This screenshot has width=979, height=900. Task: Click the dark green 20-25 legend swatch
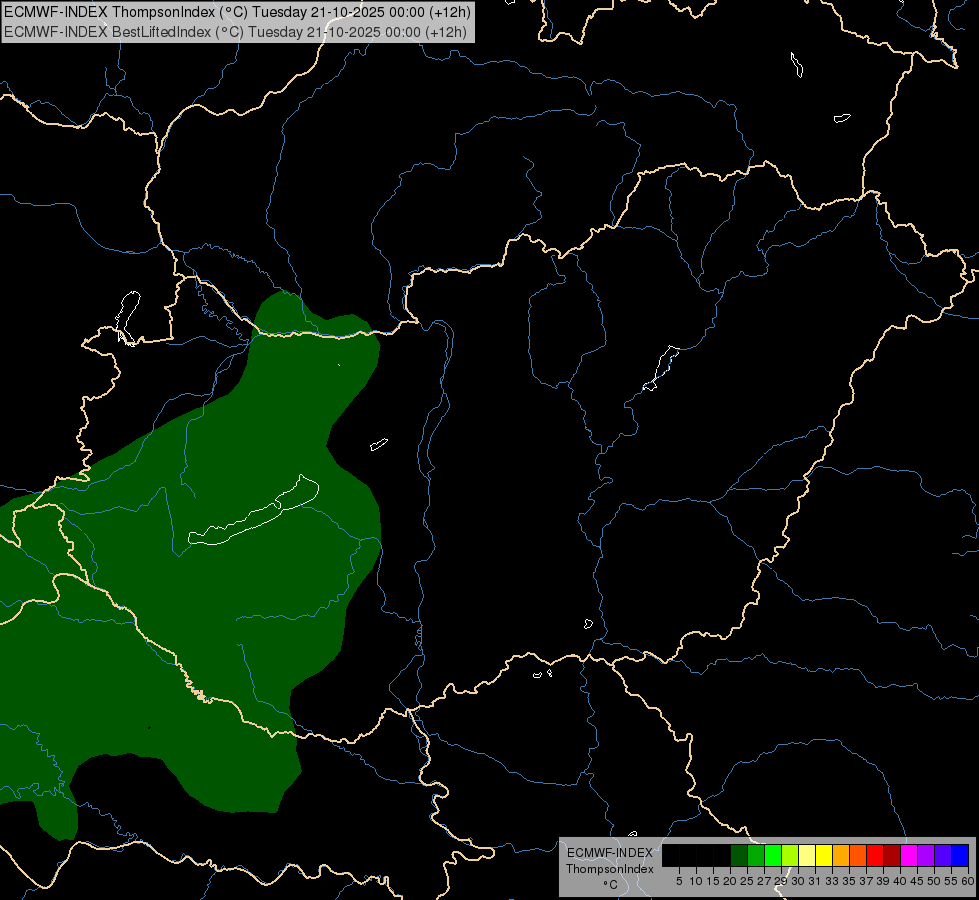pyautogui.click(x=739, y=855)
